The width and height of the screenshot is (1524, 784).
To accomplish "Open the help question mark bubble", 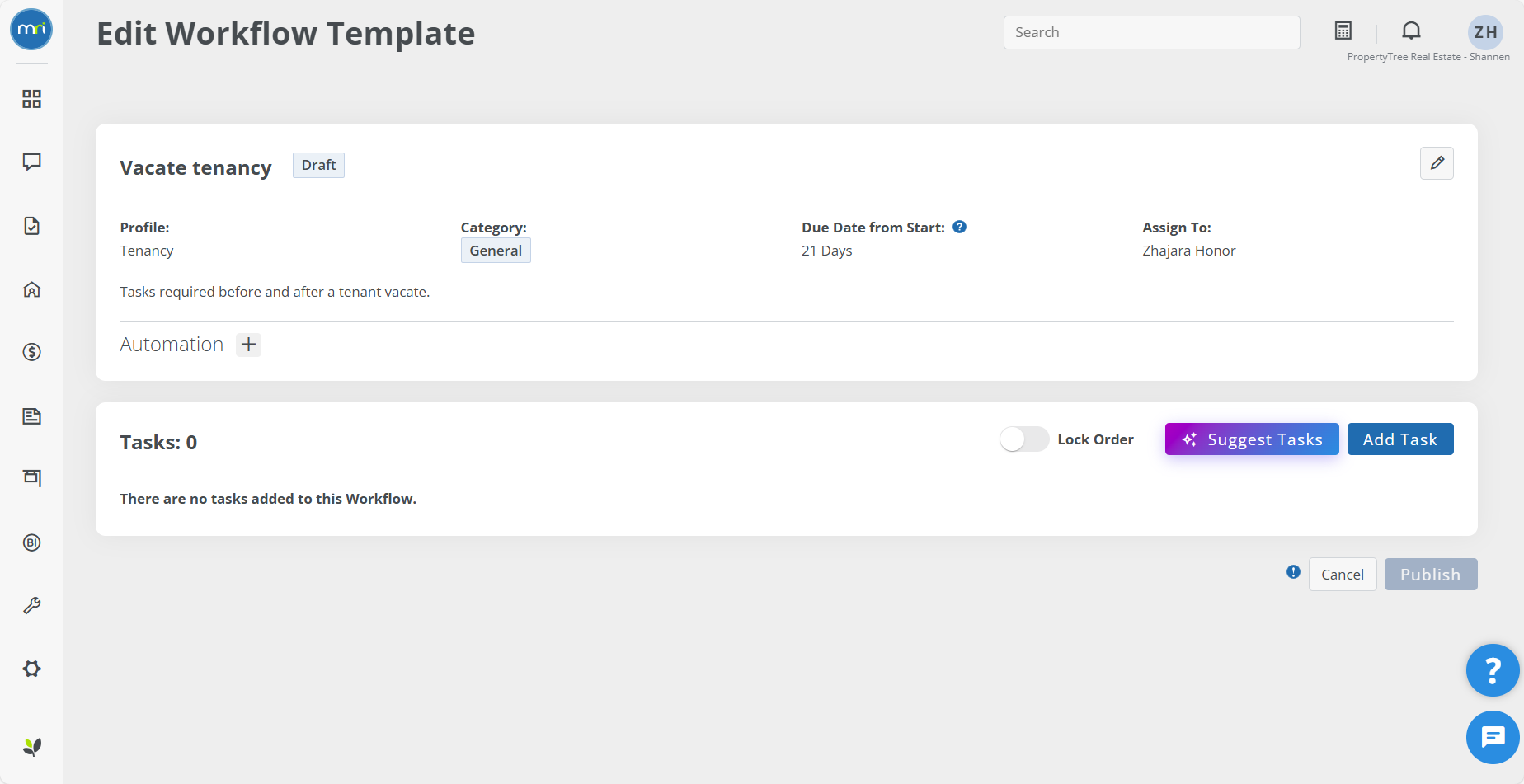I will [1493, 670].
